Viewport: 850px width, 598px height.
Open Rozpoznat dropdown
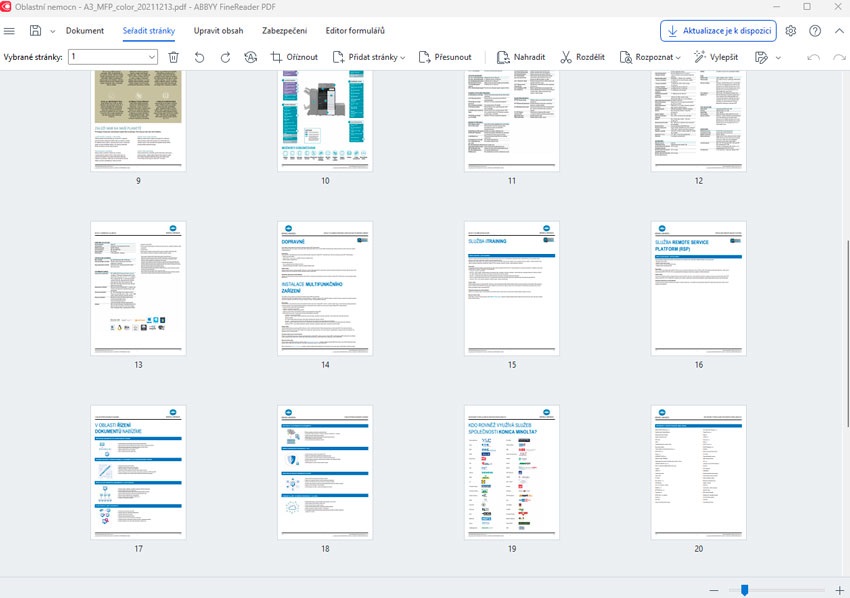pos(649,57)
